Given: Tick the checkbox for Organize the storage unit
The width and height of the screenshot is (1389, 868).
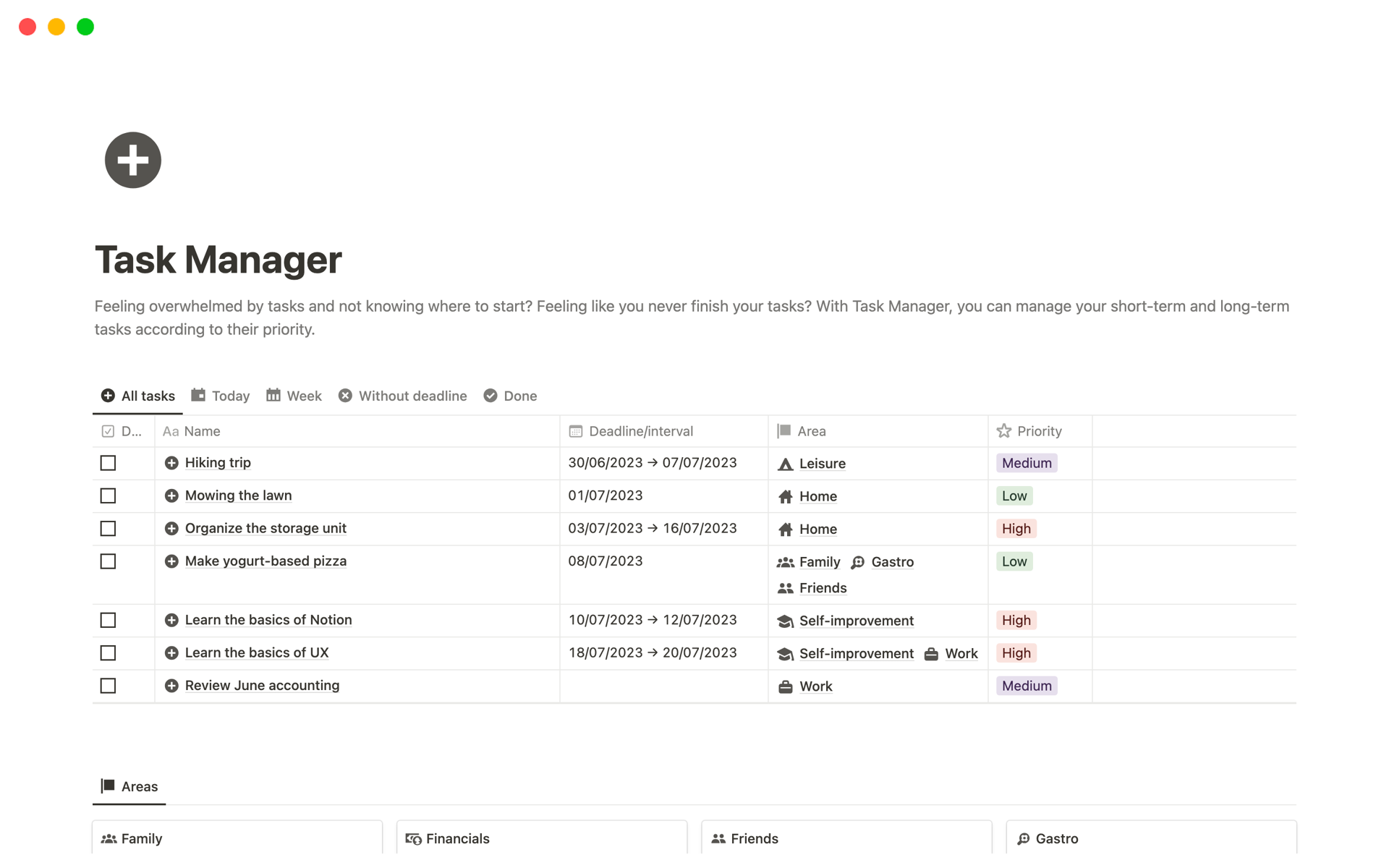Looking at the screenshot, I should tap(108, 529).
